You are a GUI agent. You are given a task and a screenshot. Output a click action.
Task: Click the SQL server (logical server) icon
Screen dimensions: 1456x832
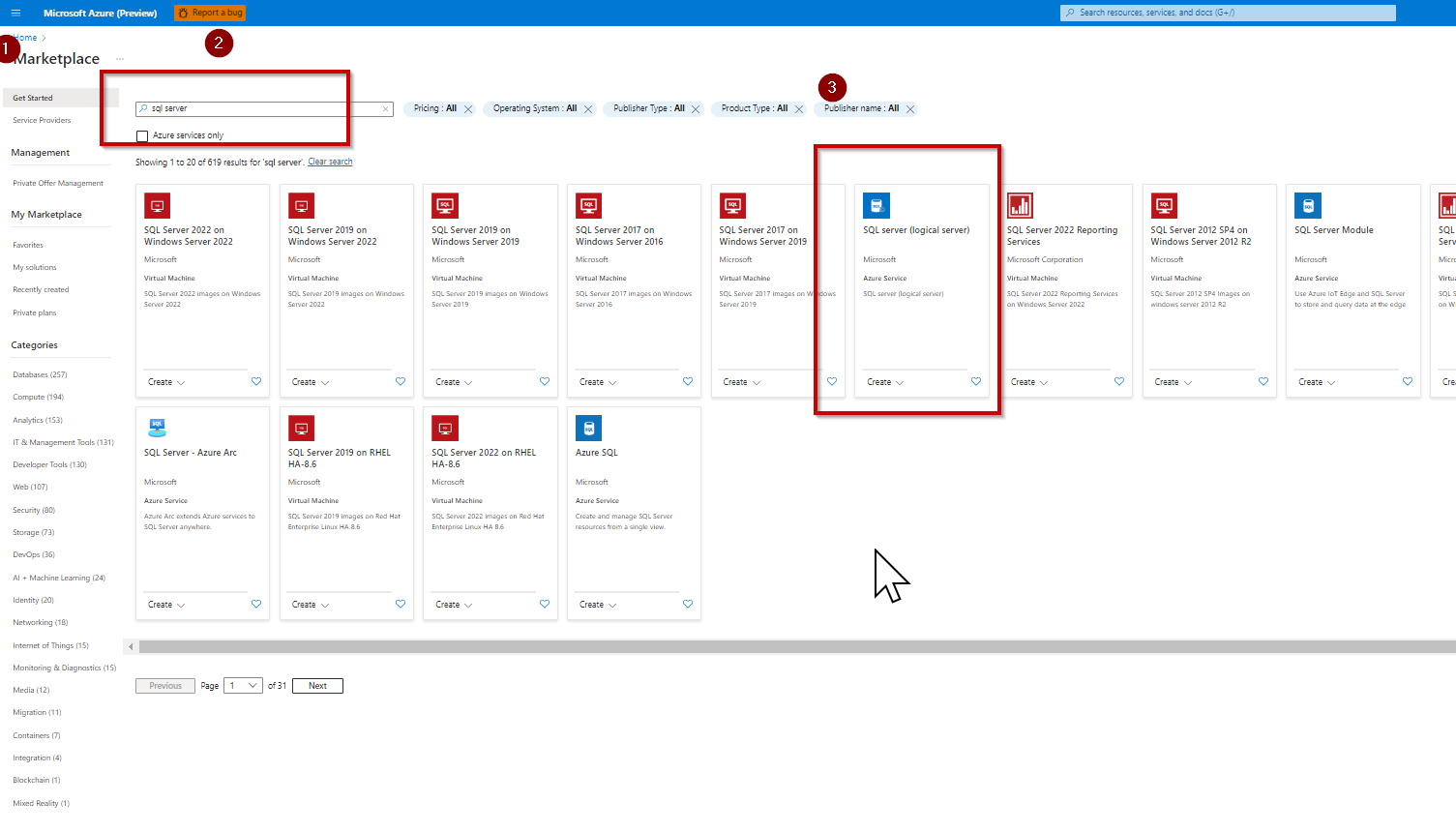coord(877,205)
